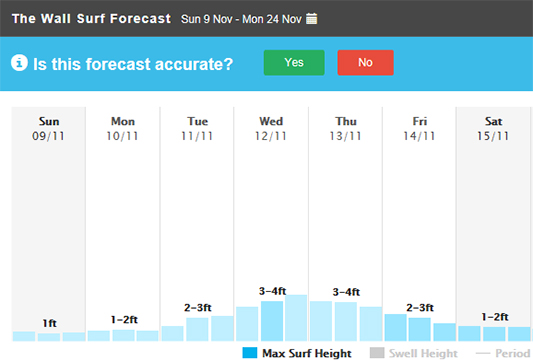This screenshot has width=533, height=361.
Task: Select the Thu 13/11 day header
Action: pos(345,128)
